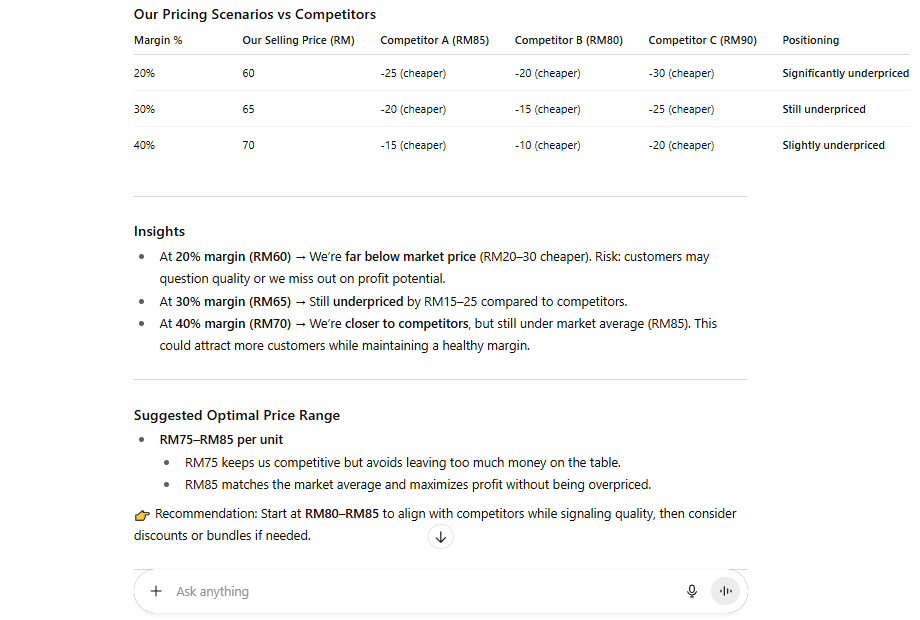920x620 pixels.
Task: Click the Still underpriced positioning cell
Action: 824,109
